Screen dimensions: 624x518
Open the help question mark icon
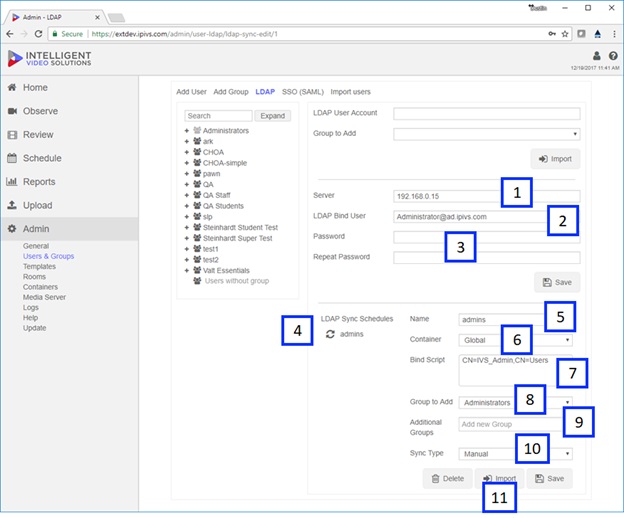coord(613,56)
